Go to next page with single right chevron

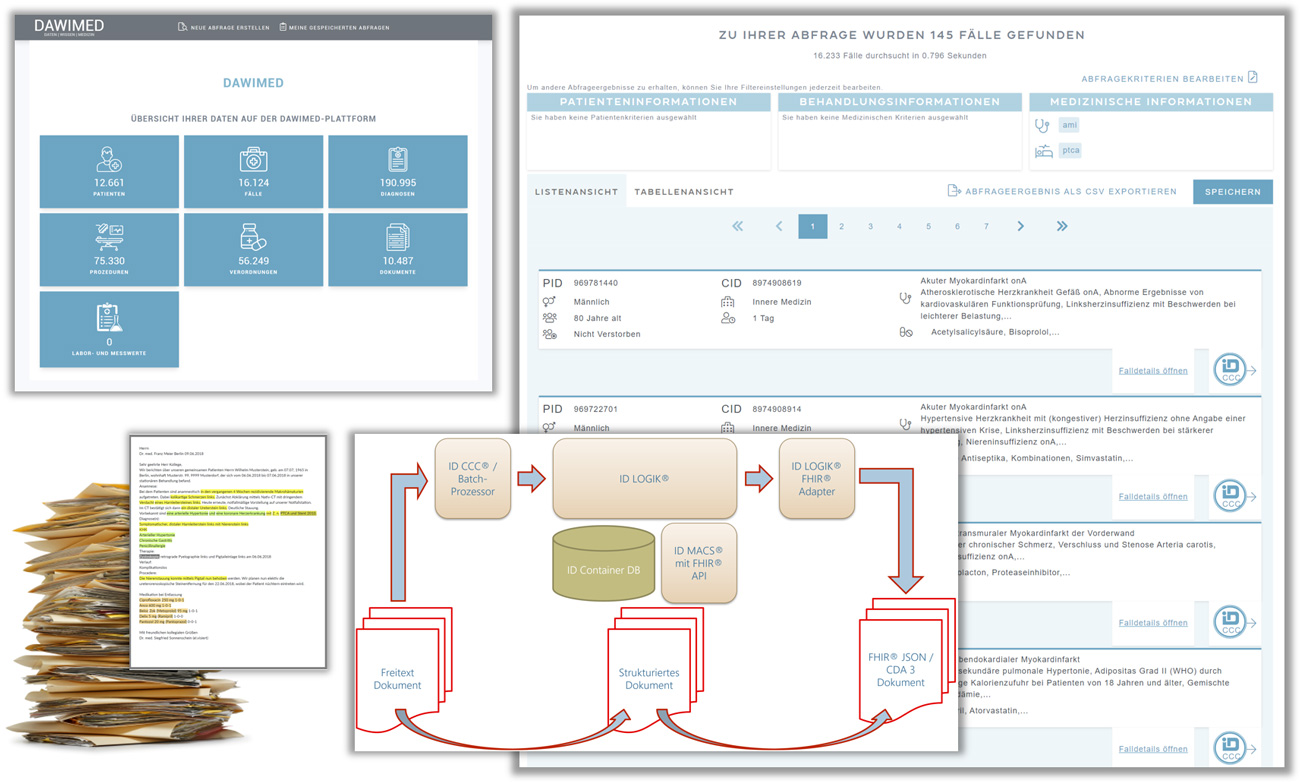[x=1020, y=227]
